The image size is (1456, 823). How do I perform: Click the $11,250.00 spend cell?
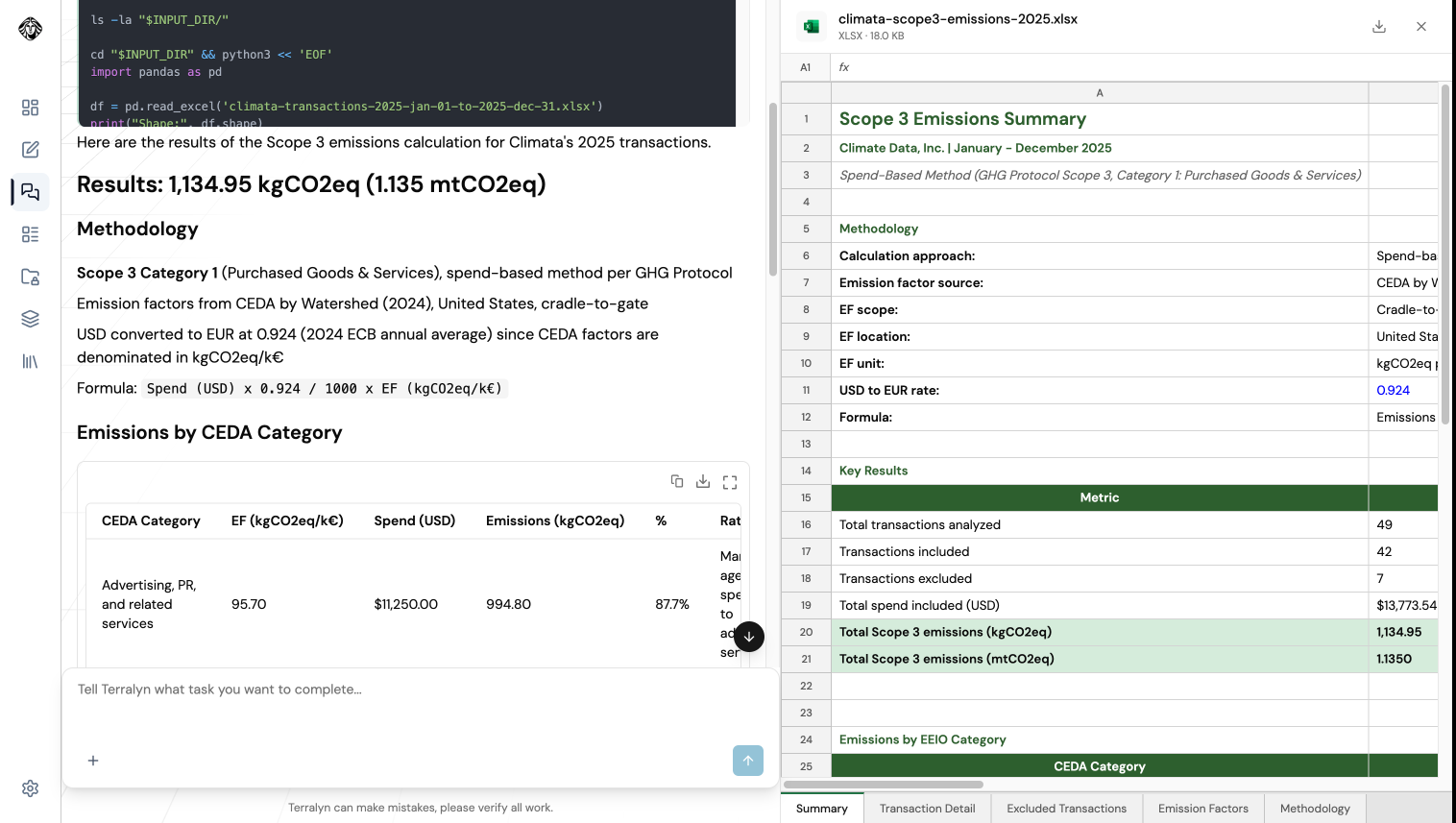(405, 604)
